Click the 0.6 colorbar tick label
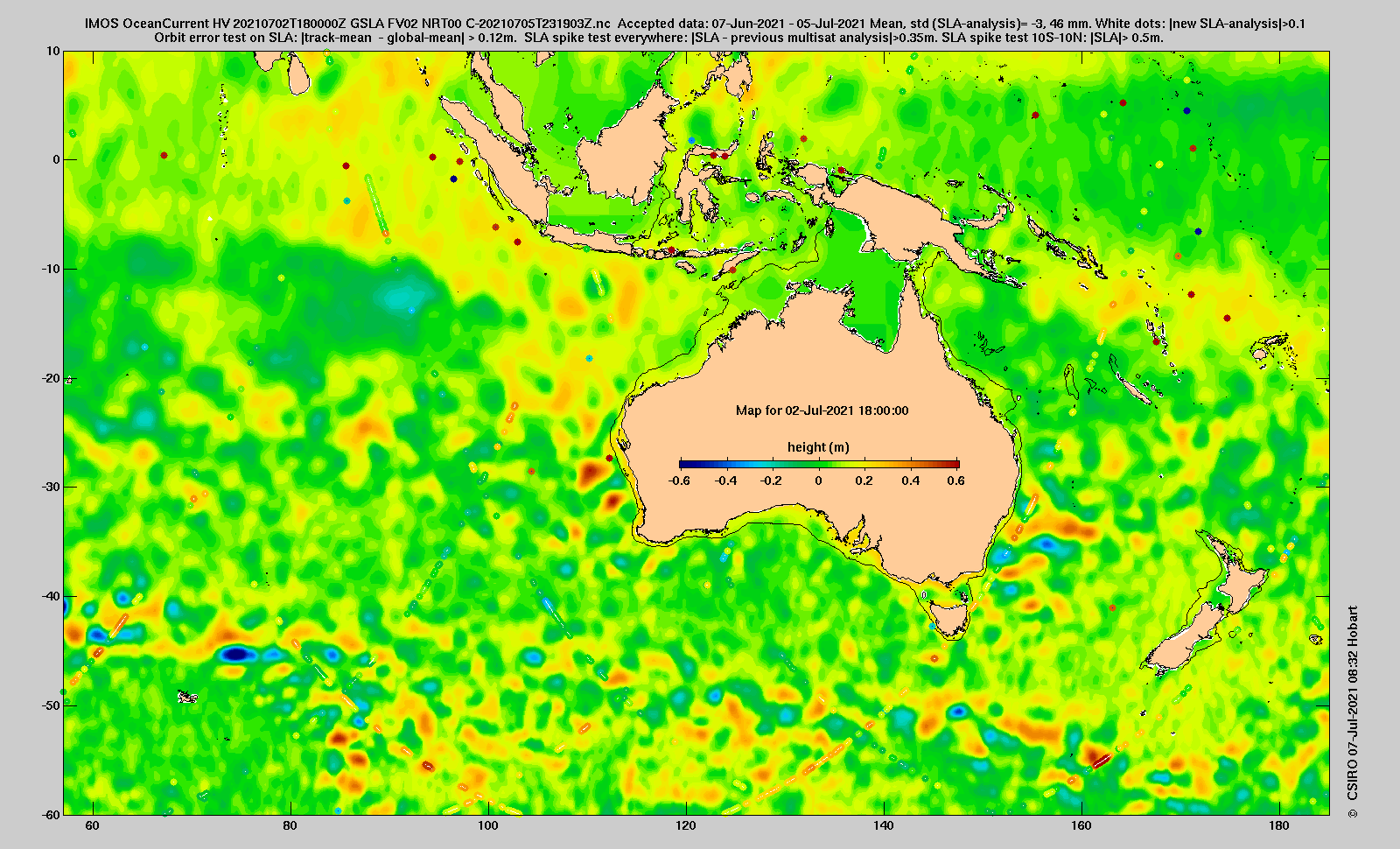The image size is (1400, 849). click(955, 481)
